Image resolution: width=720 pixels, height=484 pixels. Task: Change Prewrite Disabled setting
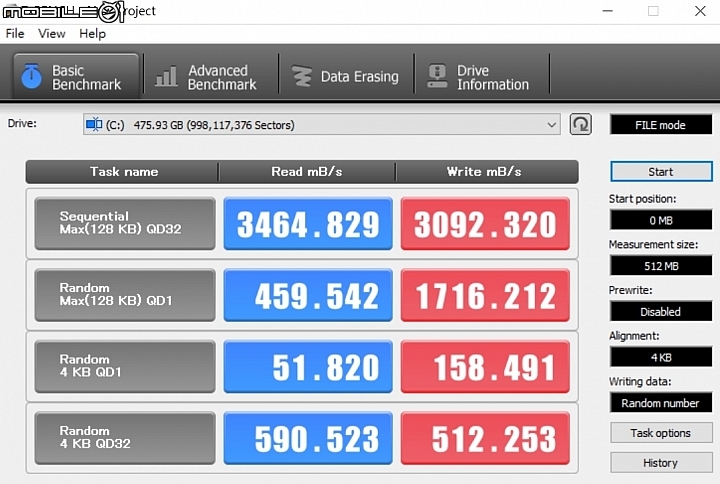(x=661, y=311)
